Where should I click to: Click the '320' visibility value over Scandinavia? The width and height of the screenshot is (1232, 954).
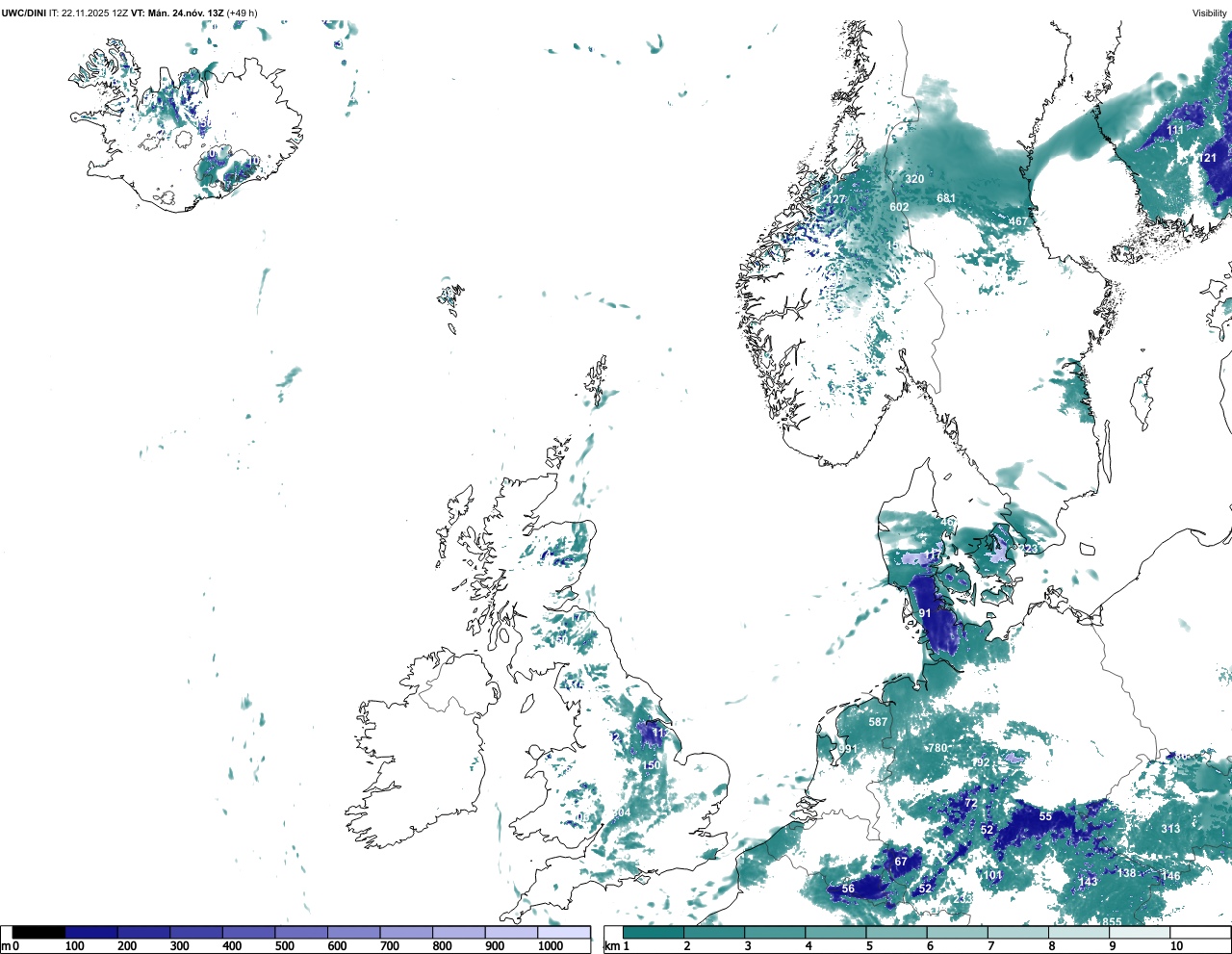pos(914,179)
